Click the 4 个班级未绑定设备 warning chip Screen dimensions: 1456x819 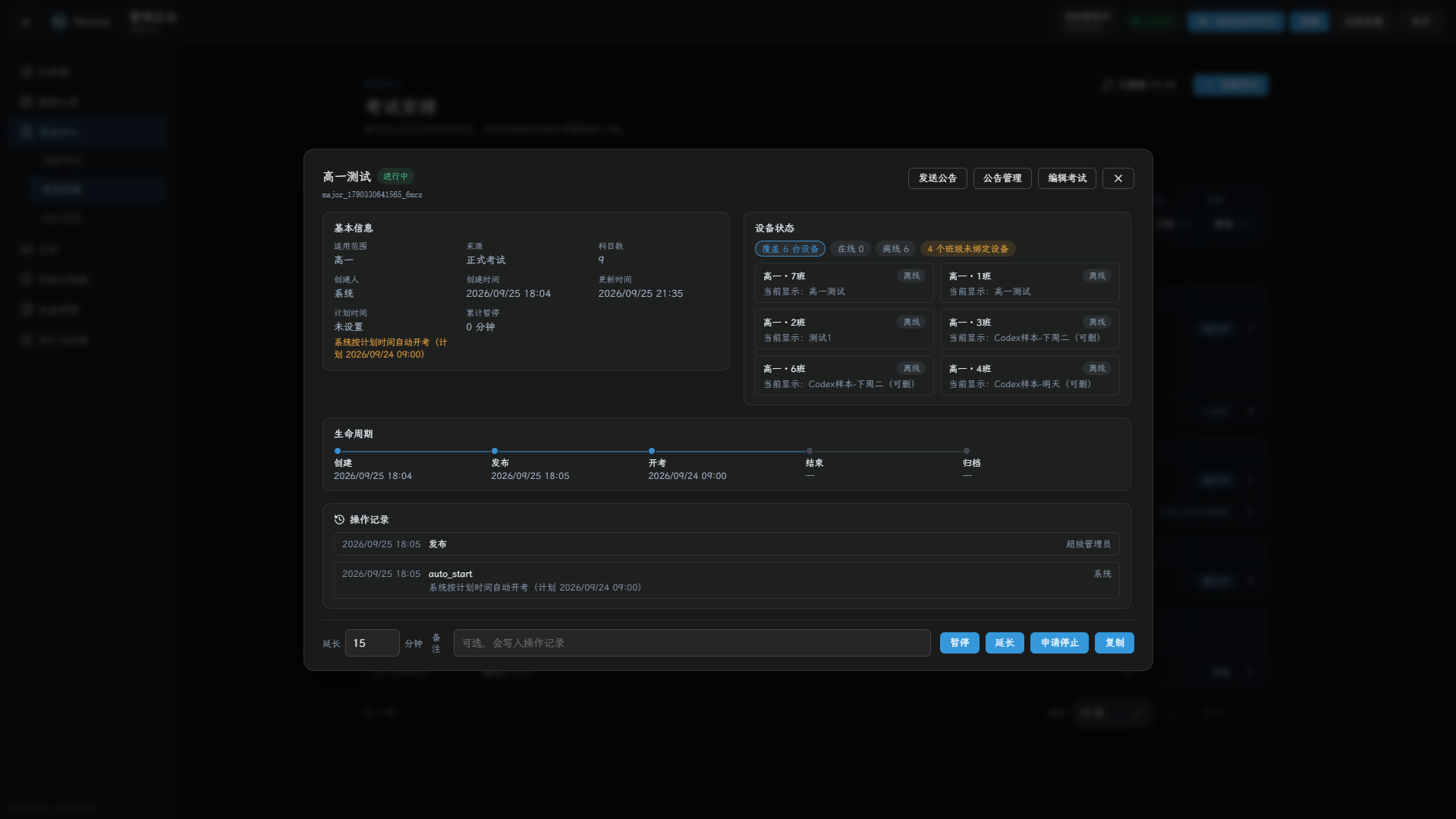[x=967, y=249]
